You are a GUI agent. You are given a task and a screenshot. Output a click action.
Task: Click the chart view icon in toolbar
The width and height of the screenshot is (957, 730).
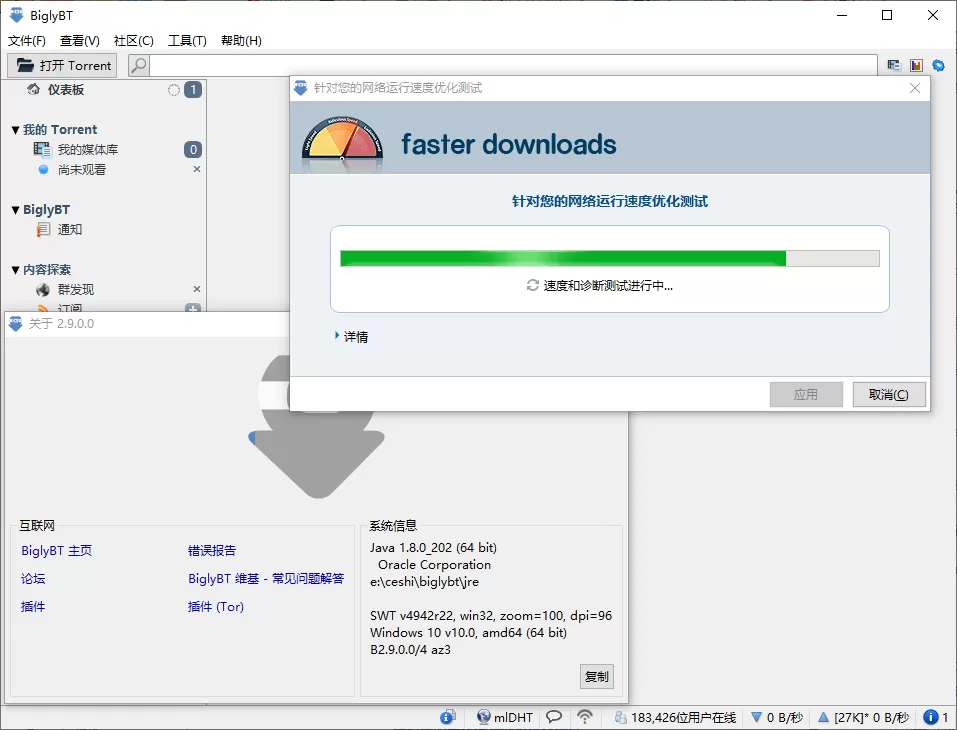[x=916, y=65]
